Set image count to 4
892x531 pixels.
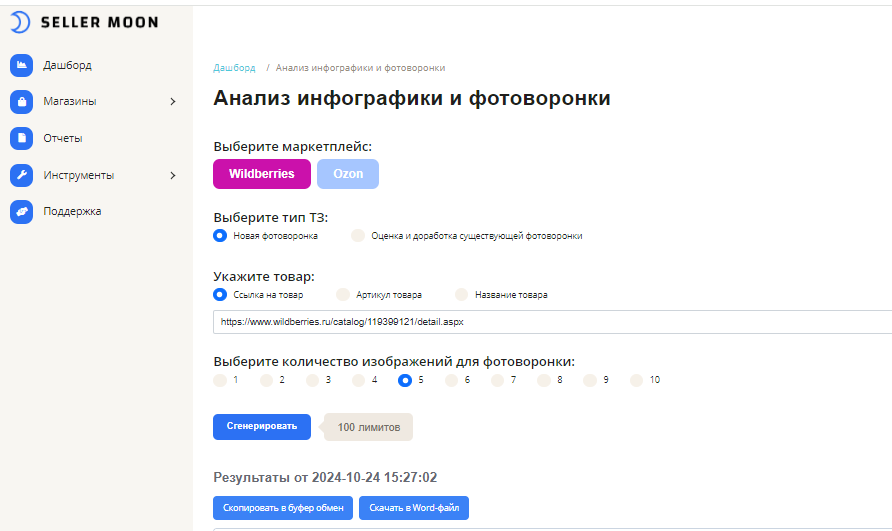point(358,380)
